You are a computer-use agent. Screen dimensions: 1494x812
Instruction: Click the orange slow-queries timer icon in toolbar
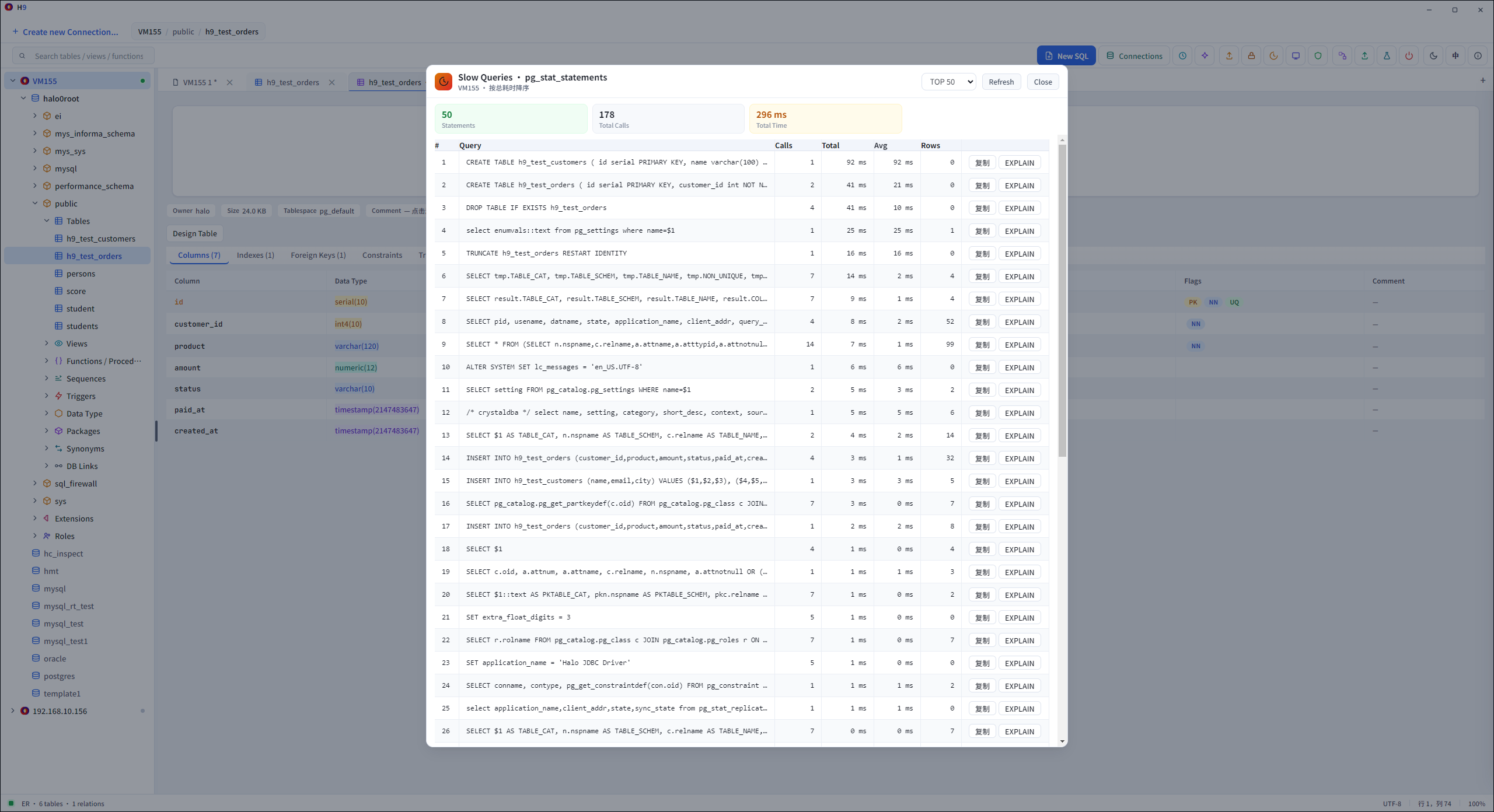click(1273, 56)
